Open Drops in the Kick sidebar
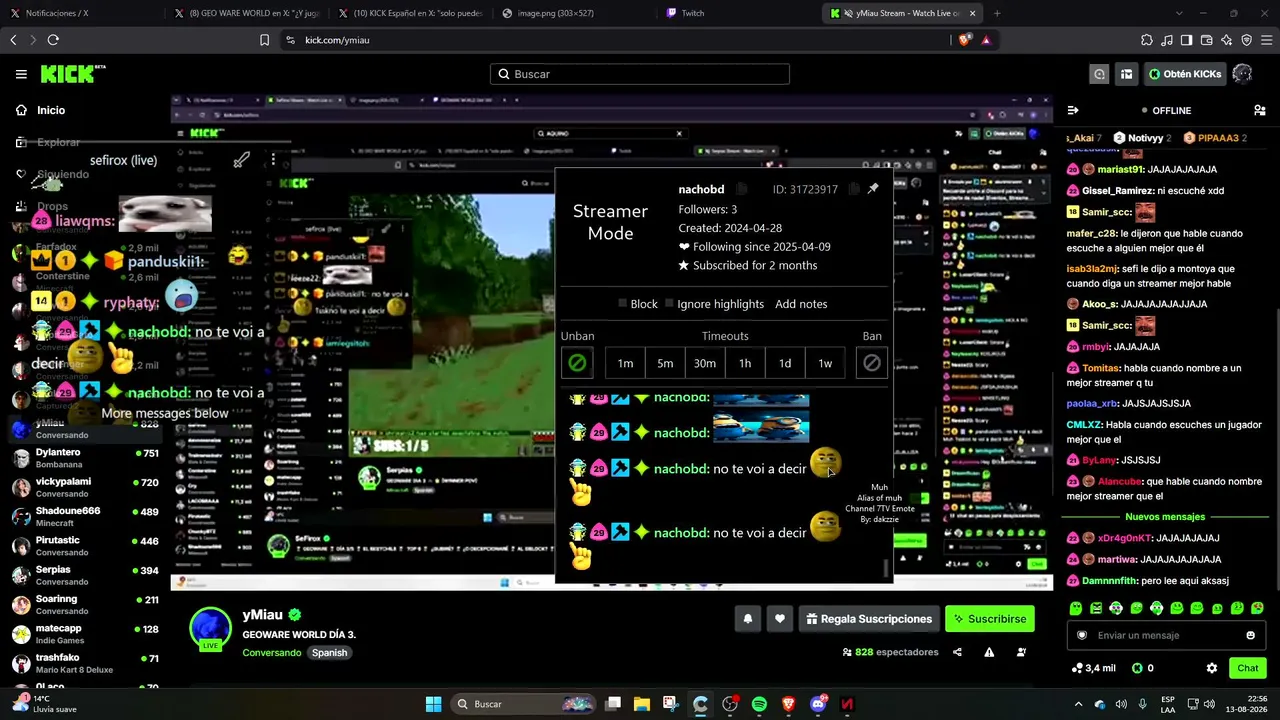 coord(41,206)
